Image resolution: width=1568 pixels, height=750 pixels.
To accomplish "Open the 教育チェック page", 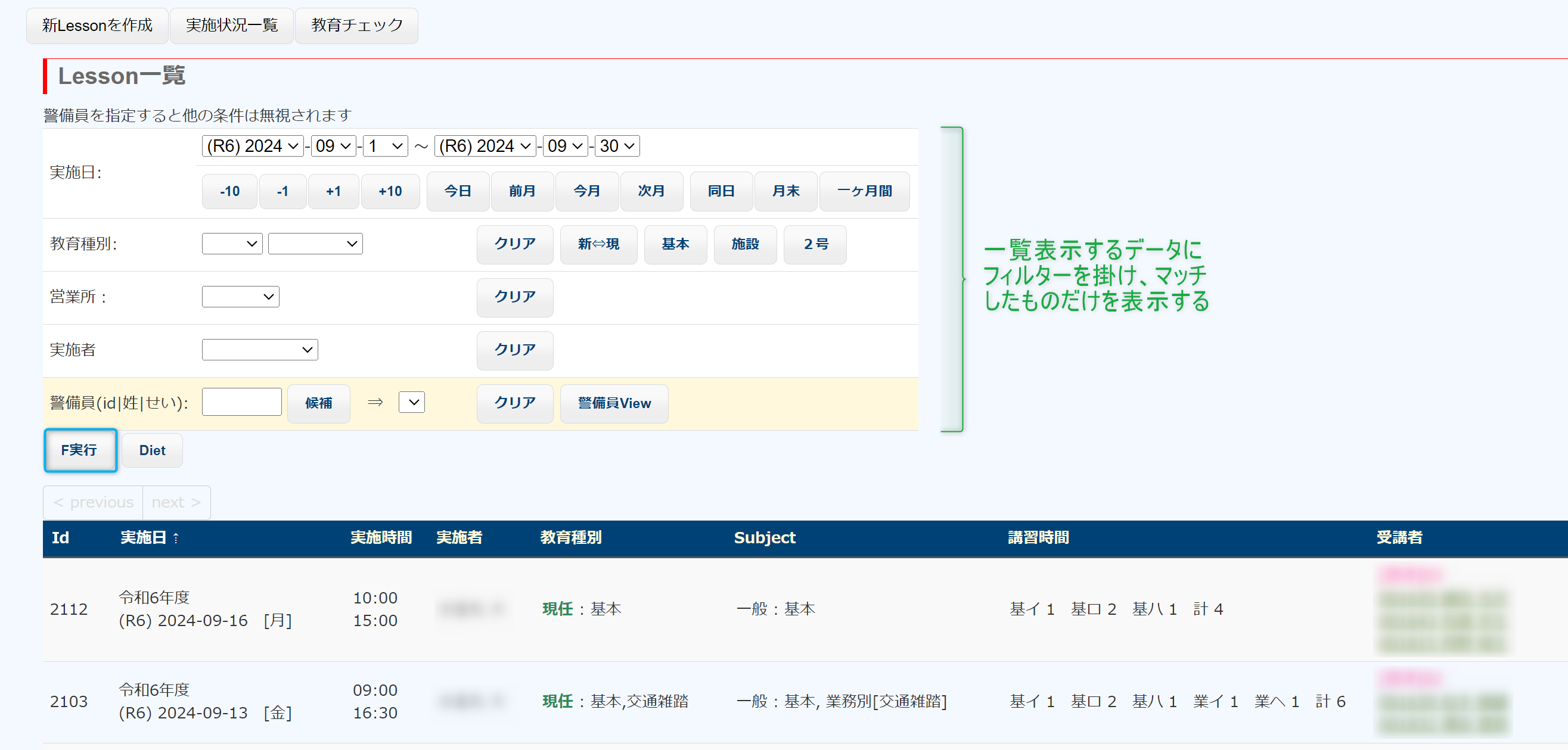I will pyautogui.click(x=356, y=25).
